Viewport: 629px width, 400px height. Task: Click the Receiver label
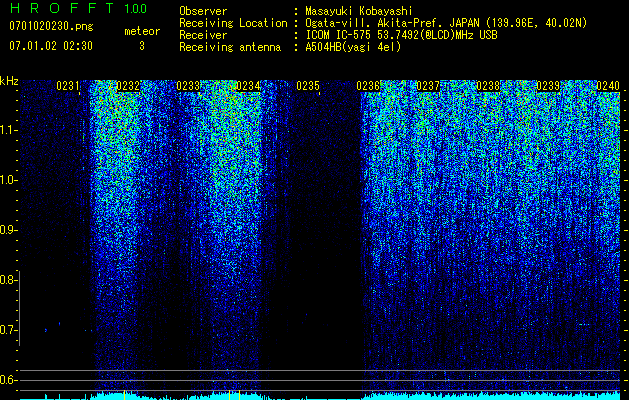(x=203, y=35)
